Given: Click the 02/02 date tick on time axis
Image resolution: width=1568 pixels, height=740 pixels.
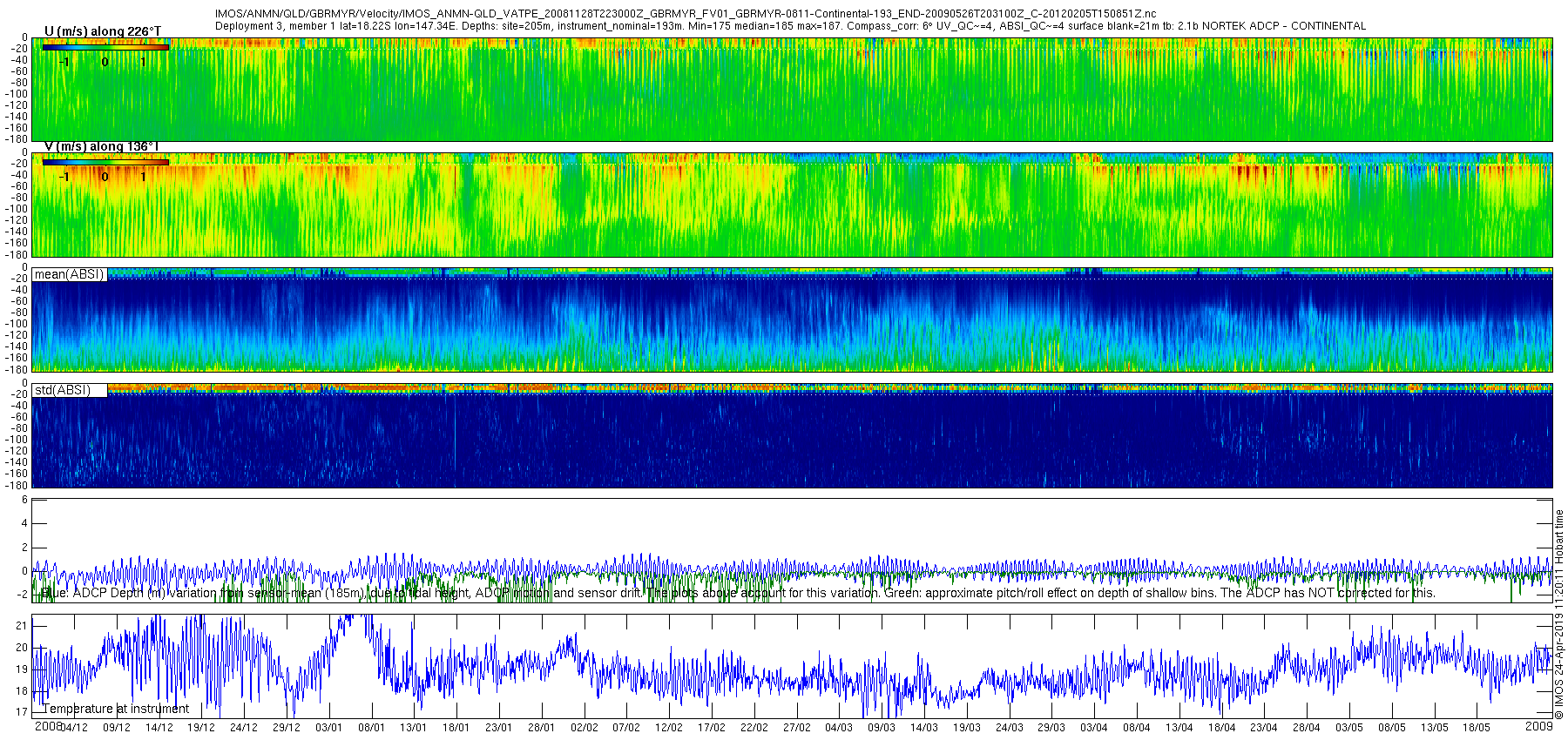Looking at the screenshot, I should pyautogui.click(x=584, y=728).
